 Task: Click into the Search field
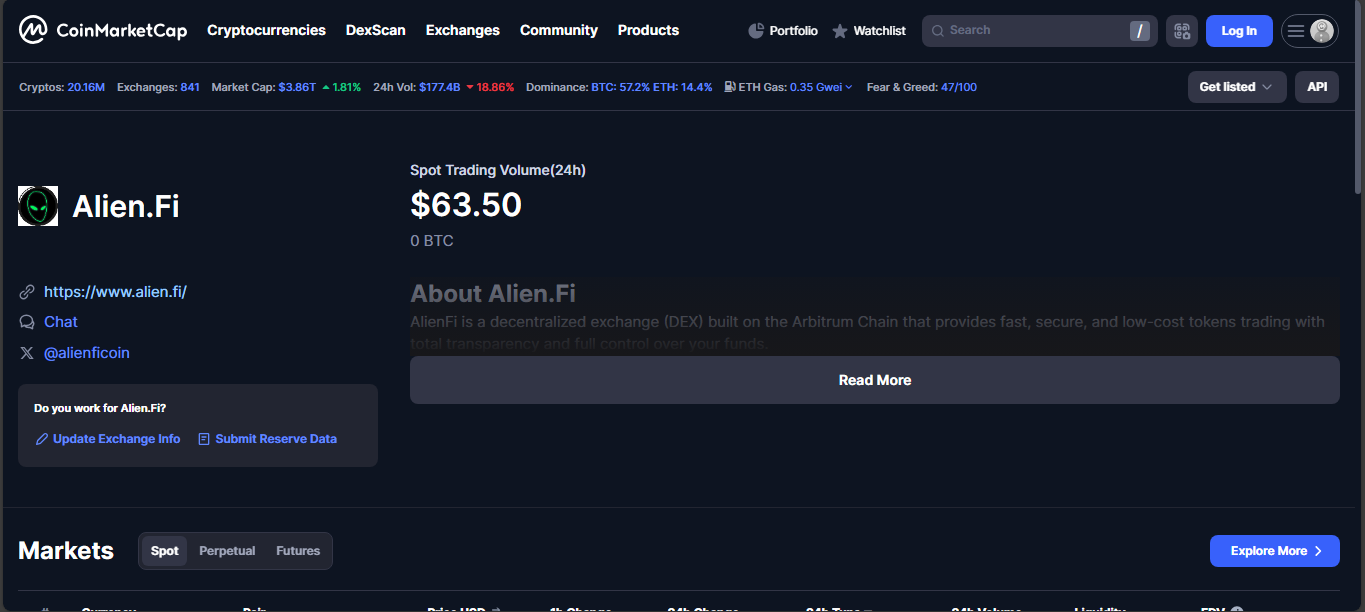tap(1030, 31)
